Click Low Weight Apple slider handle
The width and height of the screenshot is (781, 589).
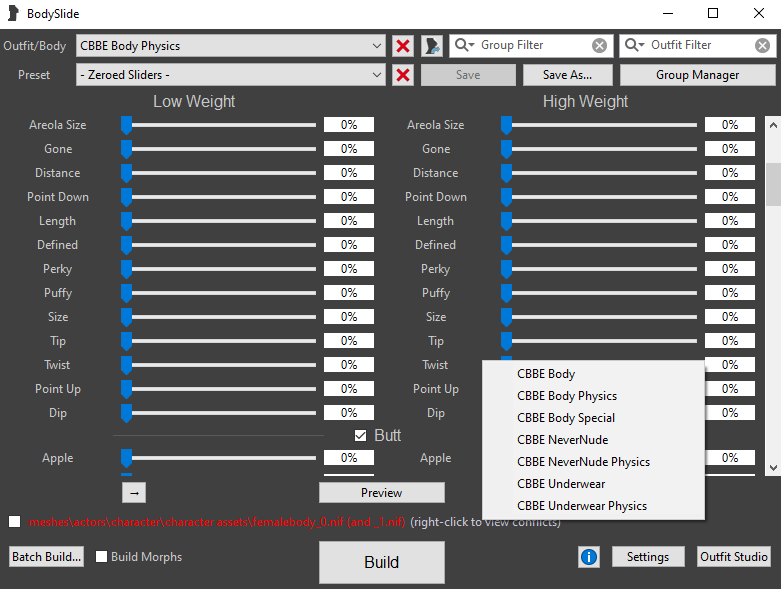point(127,458)
